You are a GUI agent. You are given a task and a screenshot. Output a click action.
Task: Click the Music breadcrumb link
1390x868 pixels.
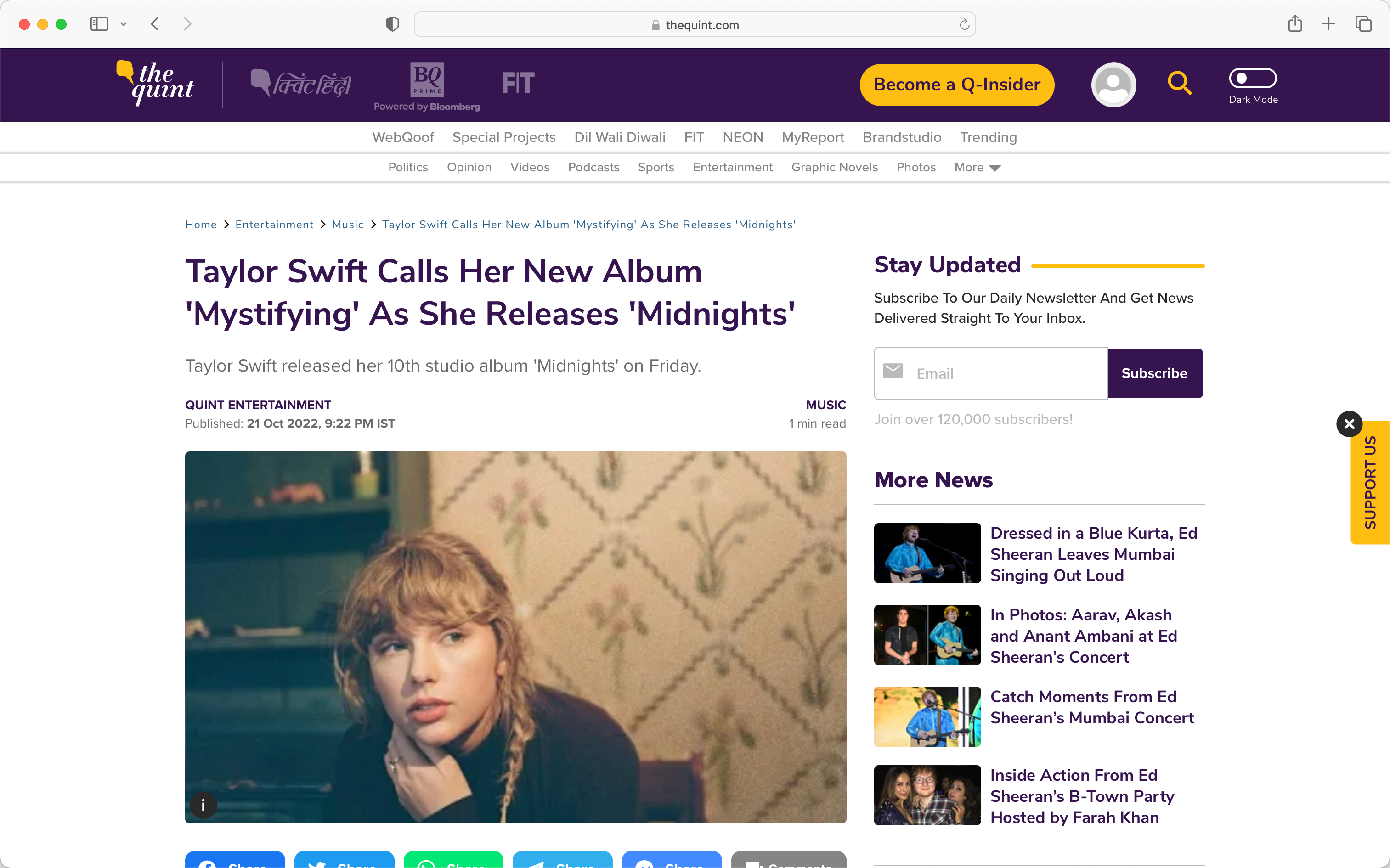pyautogui.click(x=347, y=225)
